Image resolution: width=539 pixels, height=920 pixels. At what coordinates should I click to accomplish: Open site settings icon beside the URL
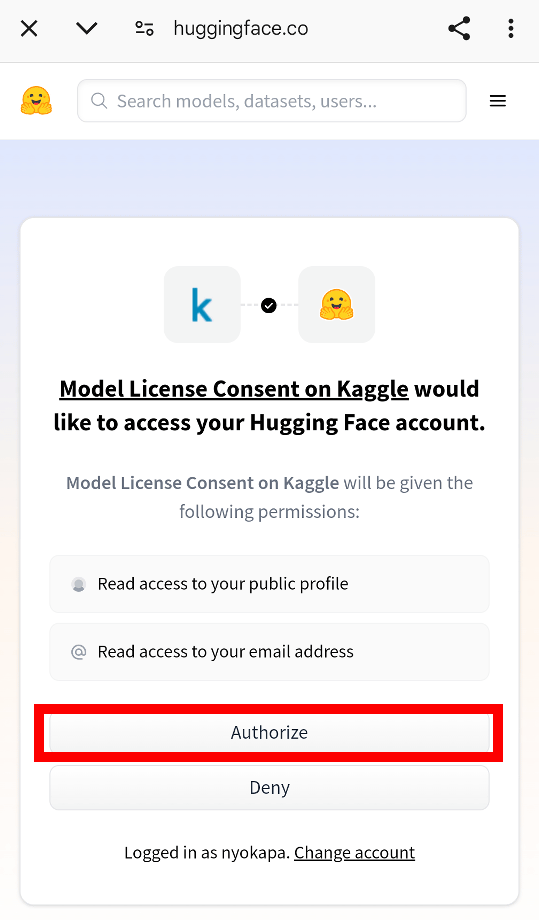click(x=144, y=28)
